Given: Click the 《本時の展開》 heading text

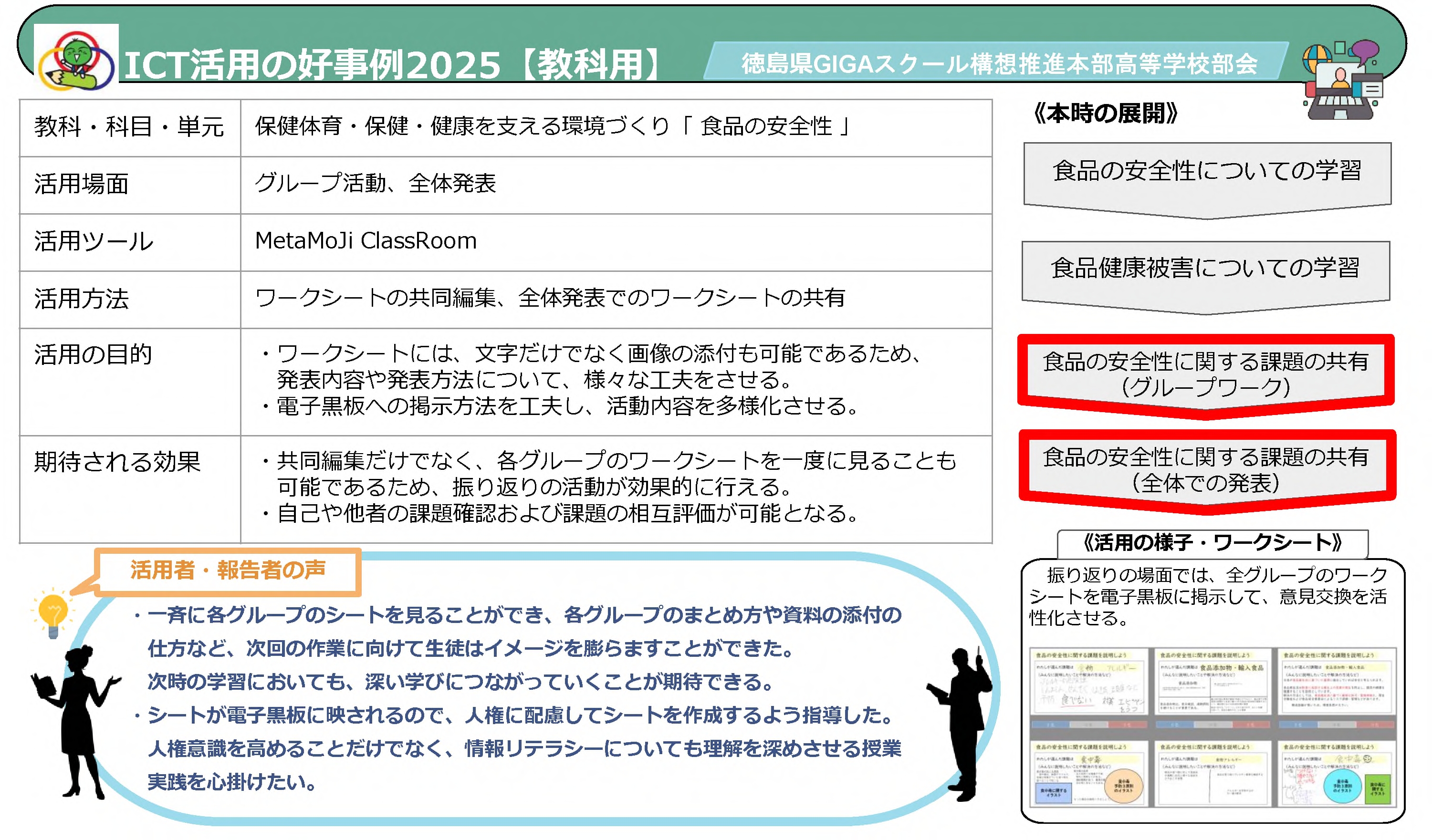Looking at the screenshot, I should click(x=1105, y=114).
